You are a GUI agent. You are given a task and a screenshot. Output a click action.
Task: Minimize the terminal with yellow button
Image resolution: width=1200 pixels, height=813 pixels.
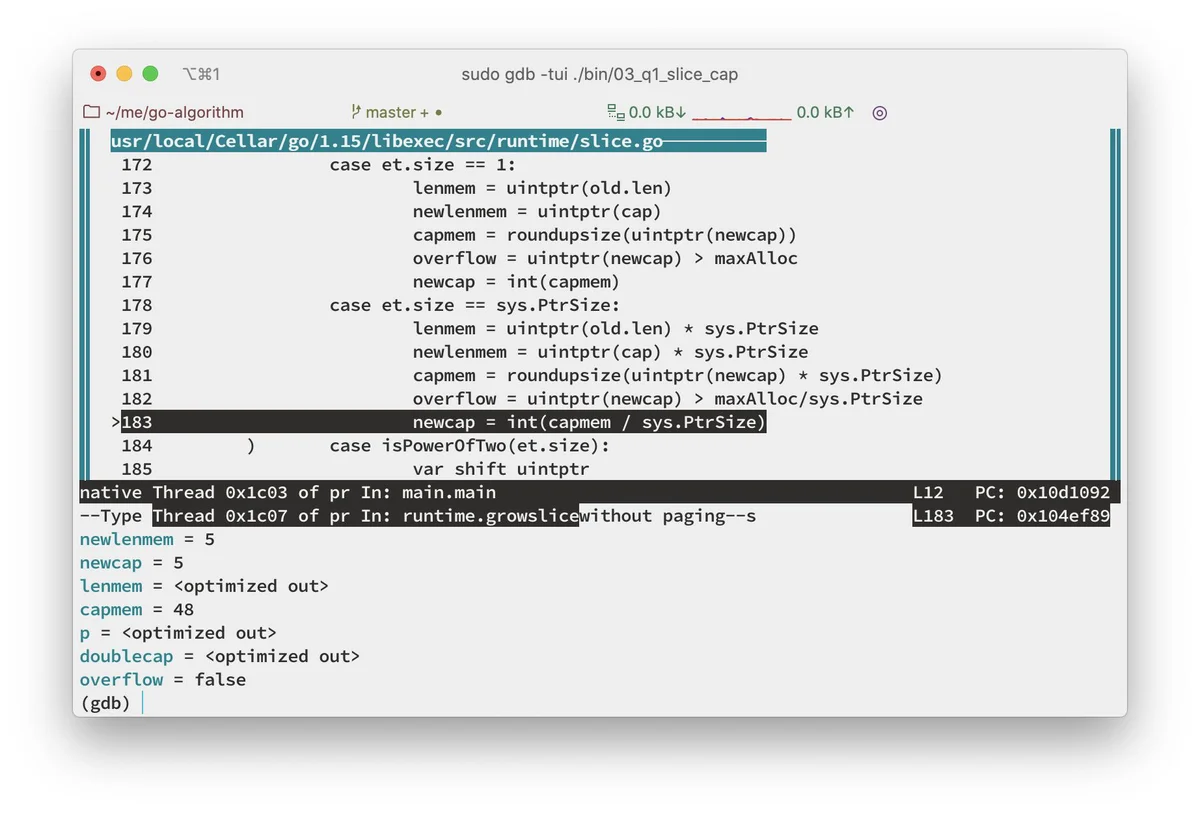click(x=124, y=73)
